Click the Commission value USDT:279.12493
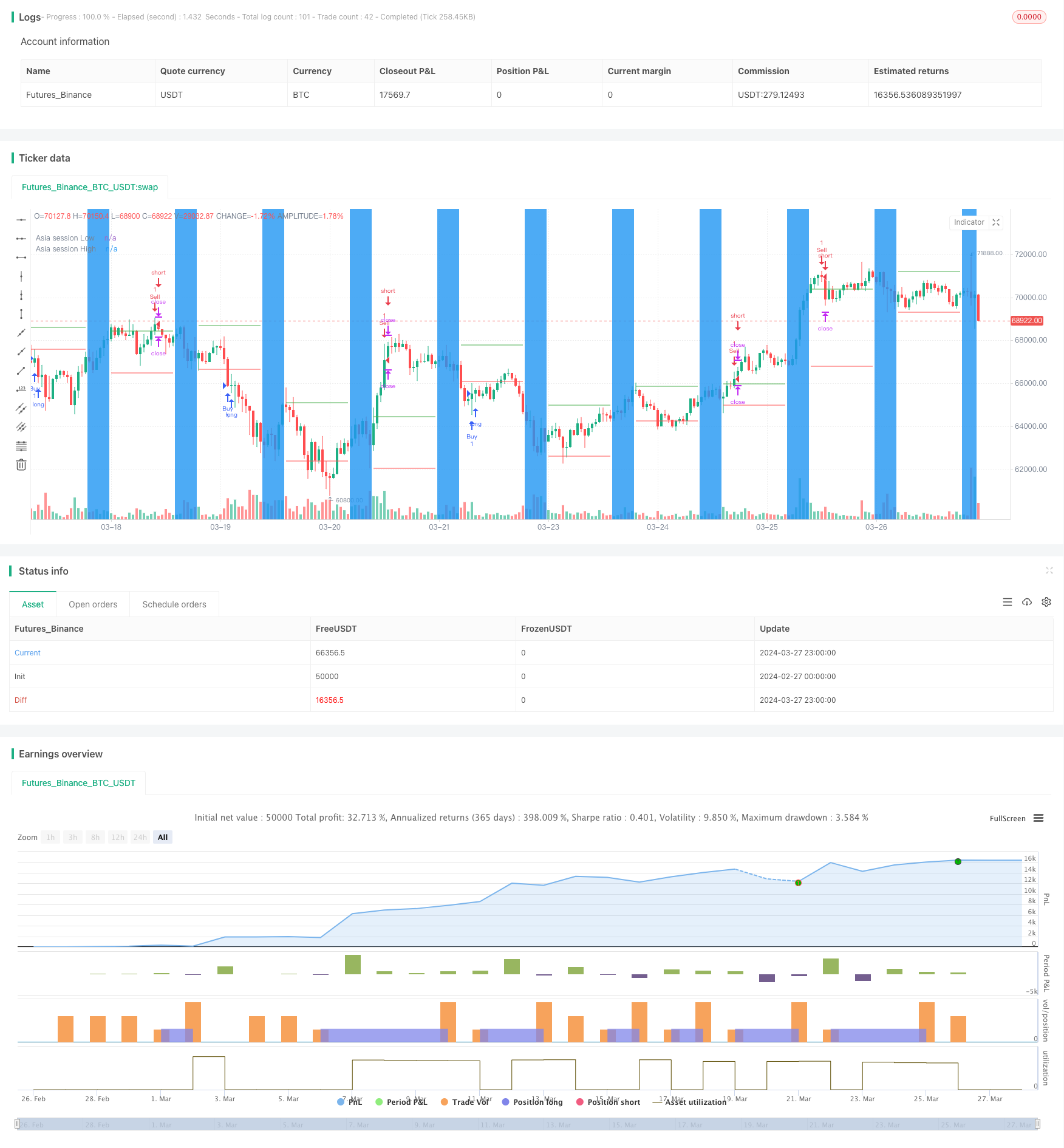 point(771,95)
